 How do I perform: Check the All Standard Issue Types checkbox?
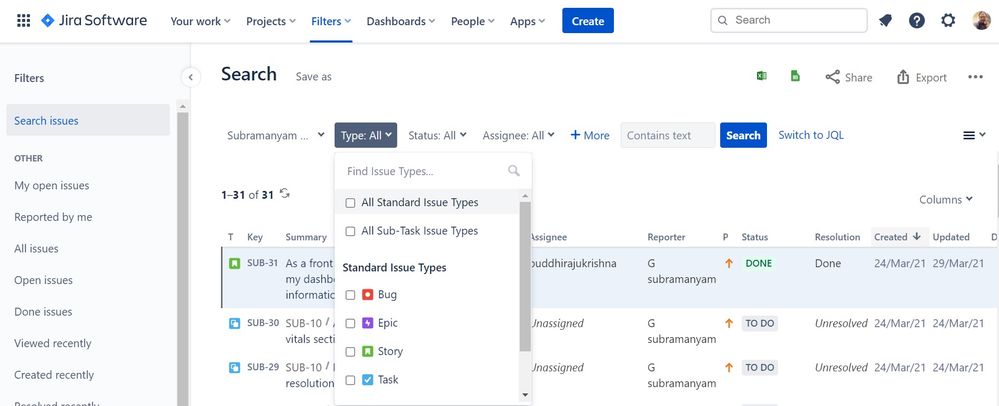[350, 203]
